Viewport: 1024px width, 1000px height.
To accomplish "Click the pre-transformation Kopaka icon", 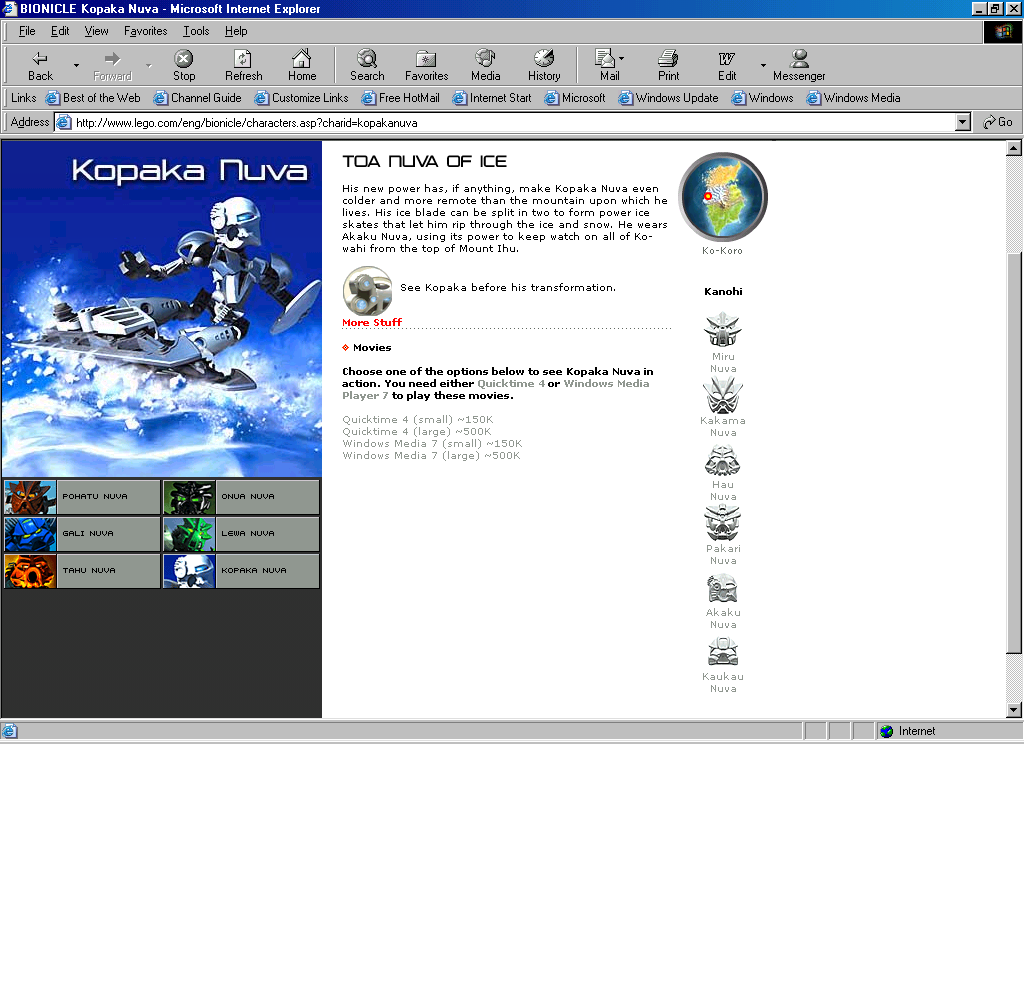I will 368,291.
